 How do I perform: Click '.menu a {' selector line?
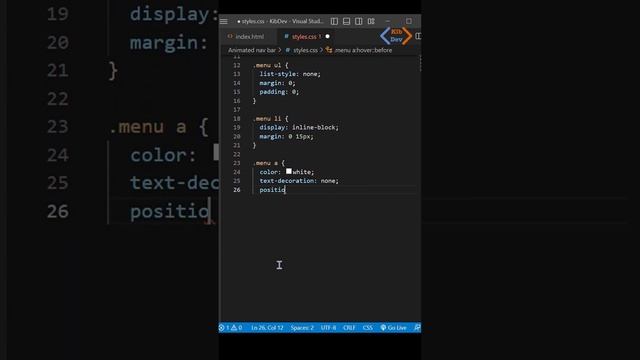coord(268,163)
